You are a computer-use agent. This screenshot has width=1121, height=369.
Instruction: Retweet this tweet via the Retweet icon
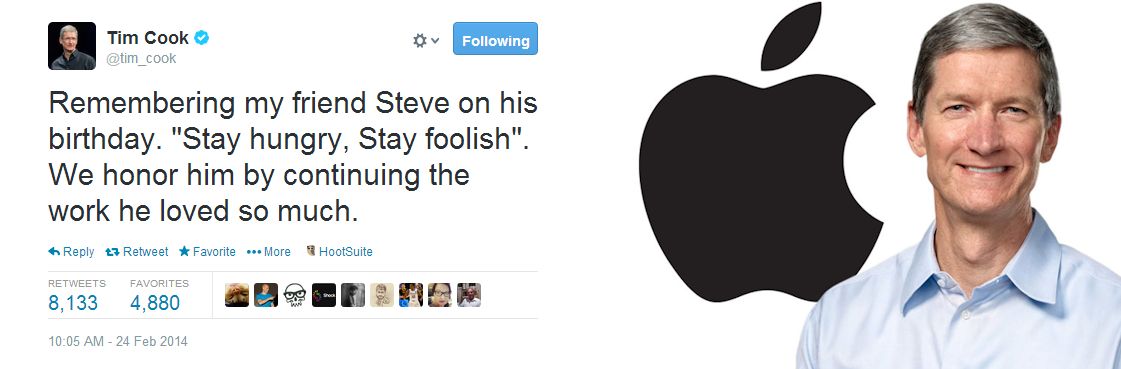coord(112,252)
